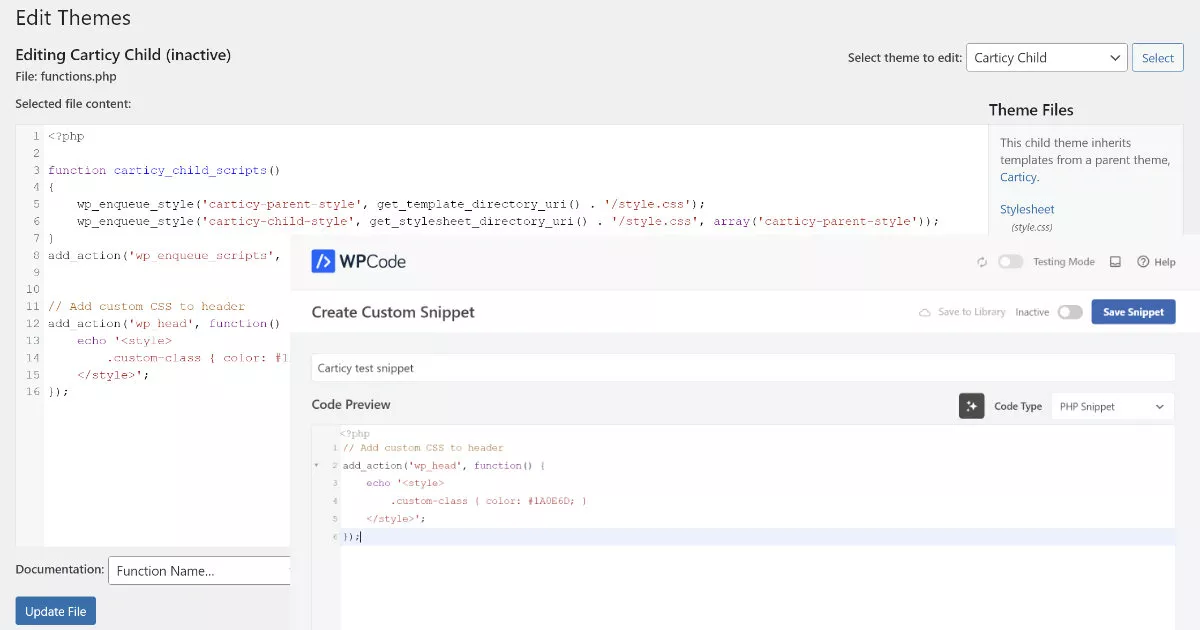Click the WPCode logo icon
The width and height of the screenshot is (1200, 630).
[x=323, y=262]
